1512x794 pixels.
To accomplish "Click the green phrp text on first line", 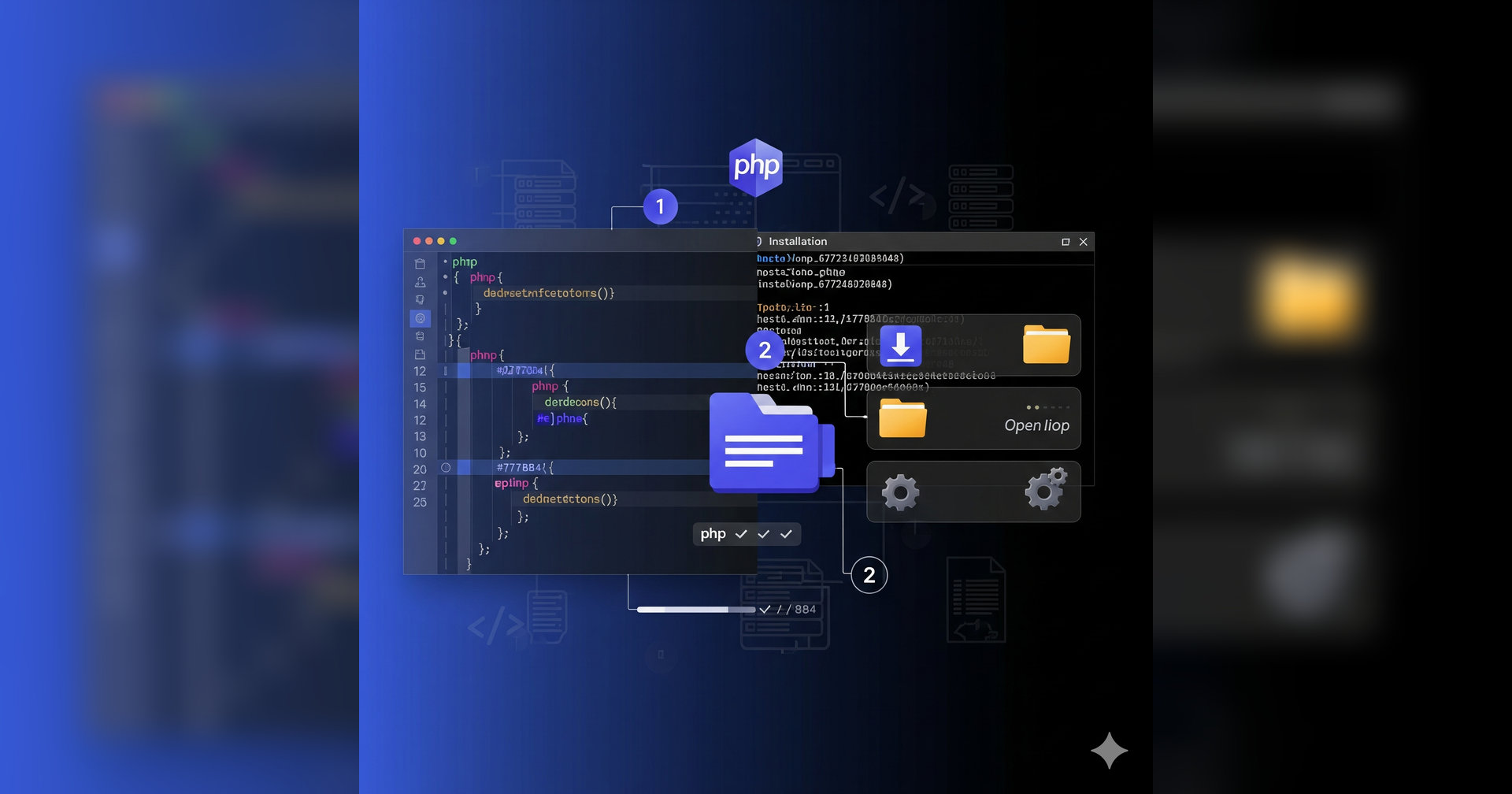I will point(465,262).
